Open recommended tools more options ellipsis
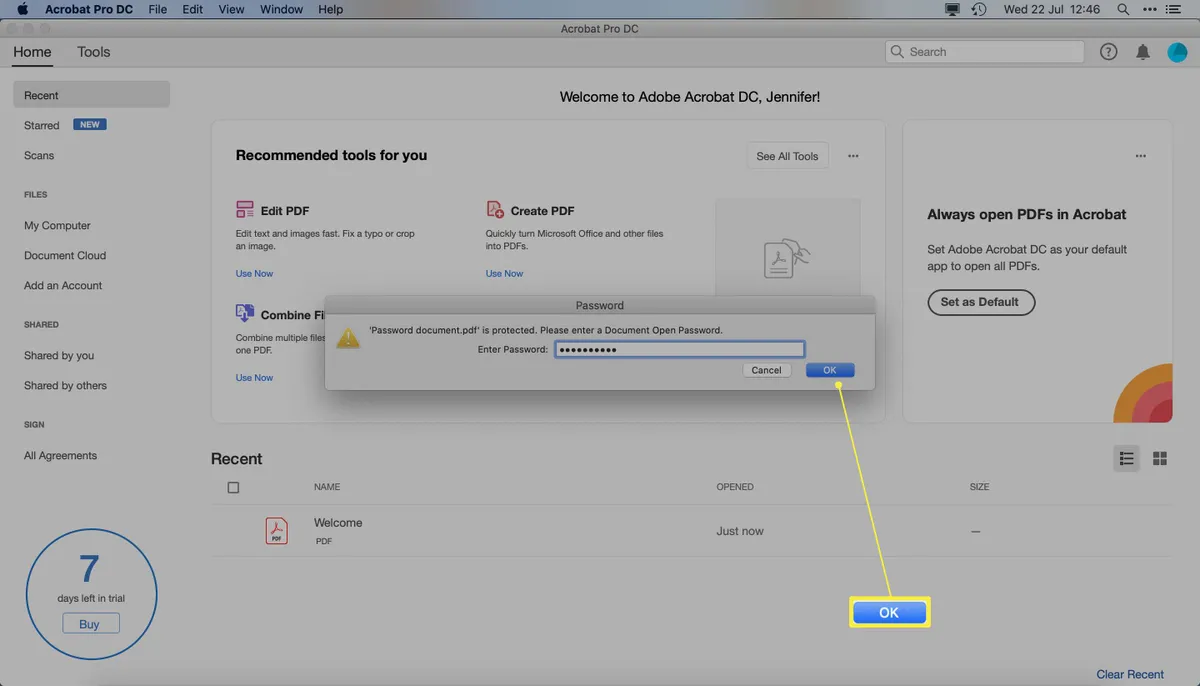This screenshot has height=686, width=1200. click(x=853, y=156)
